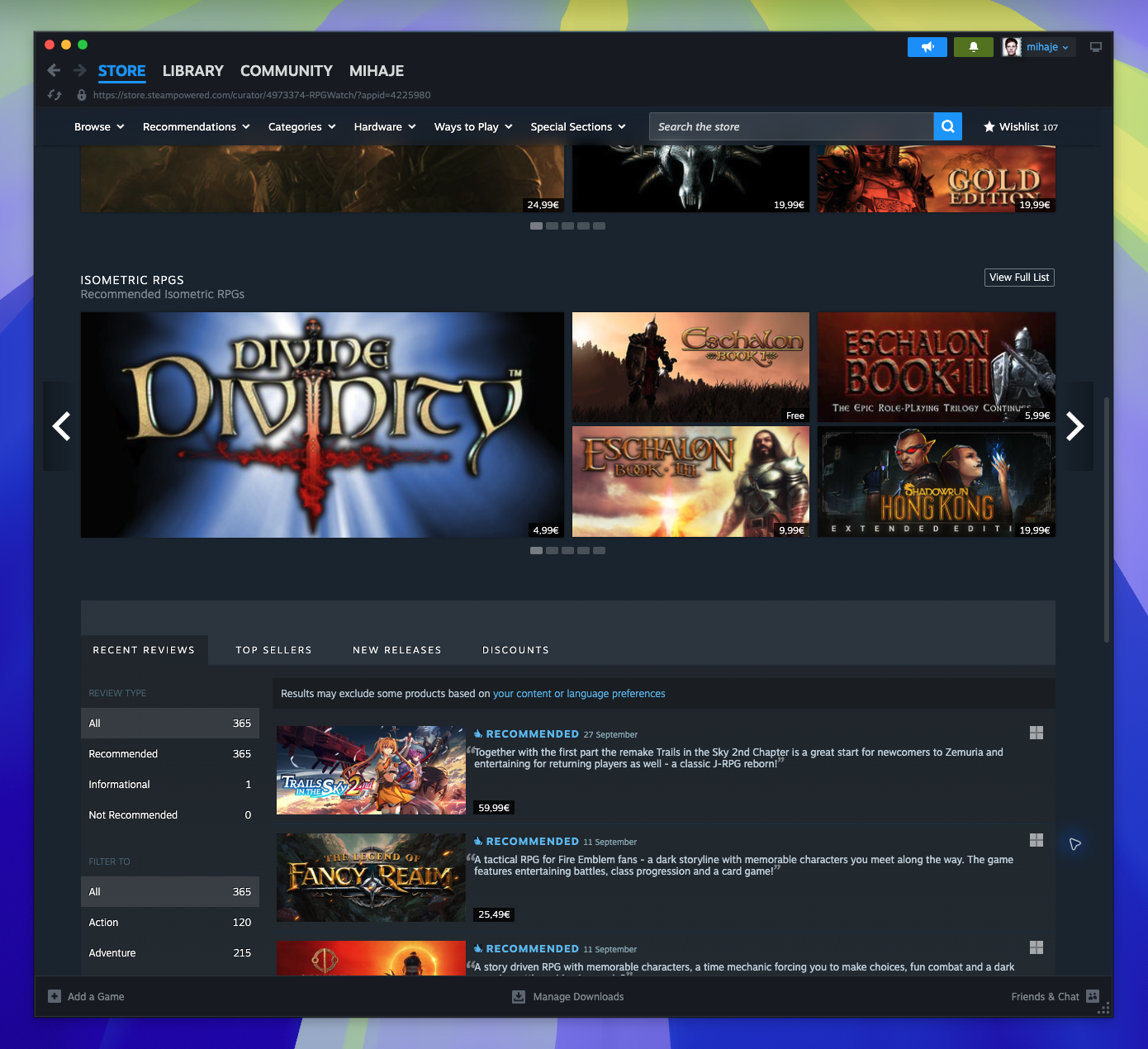Go forward with the forward arrow
The height and width of the screenshot is (1049, 1148).
point(80,71)
